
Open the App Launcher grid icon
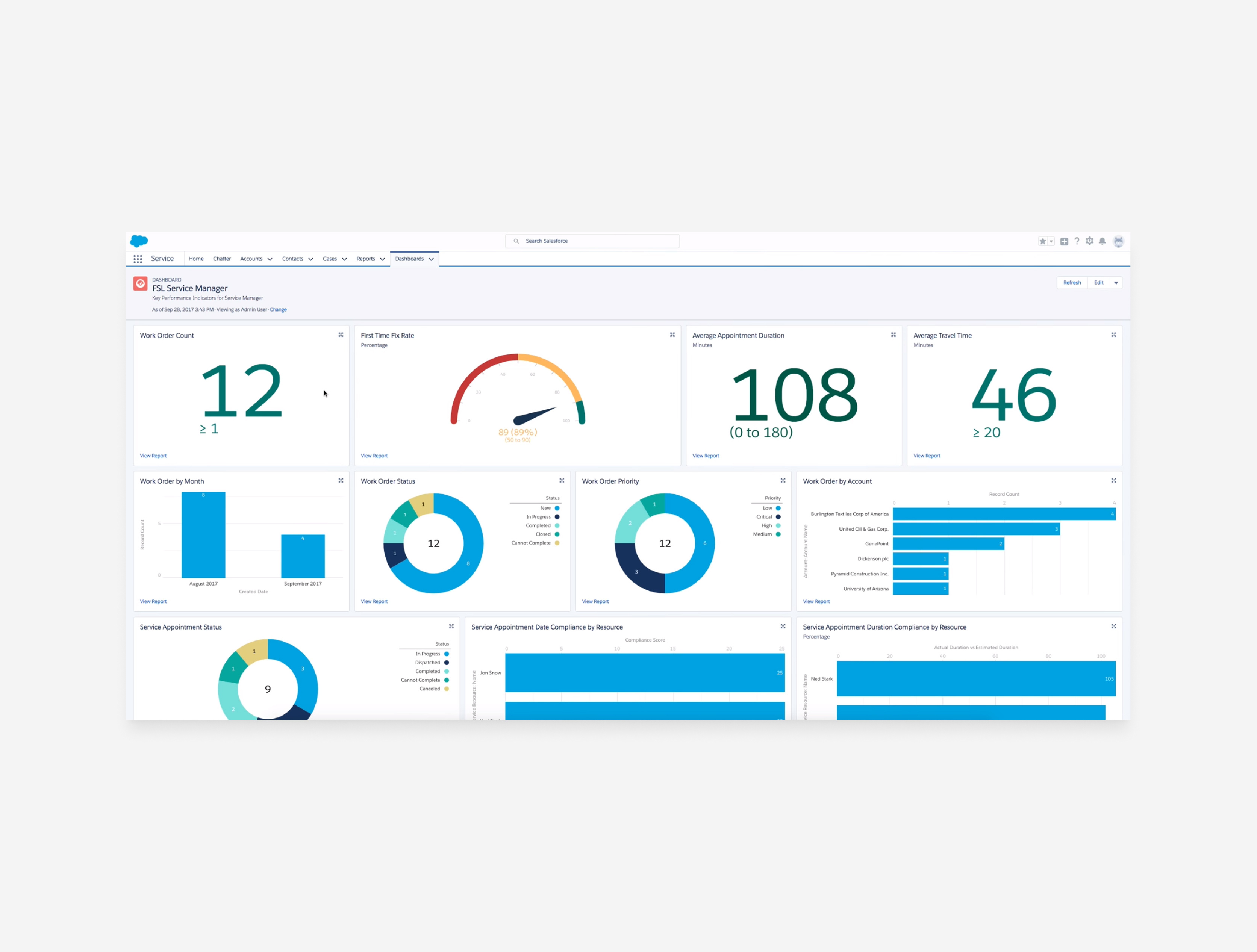pyautogui.click(x=138, y=259)
